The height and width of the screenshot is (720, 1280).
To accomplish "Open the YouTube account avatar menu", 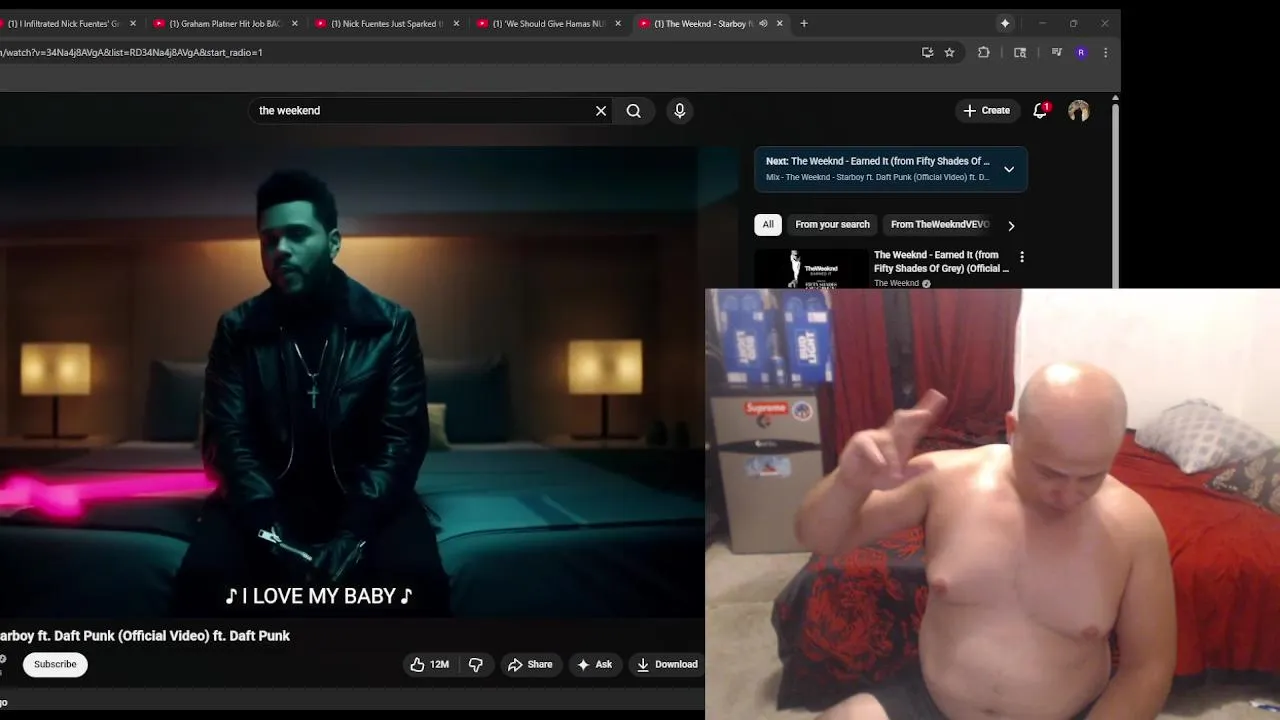I will pos(1078,111).
